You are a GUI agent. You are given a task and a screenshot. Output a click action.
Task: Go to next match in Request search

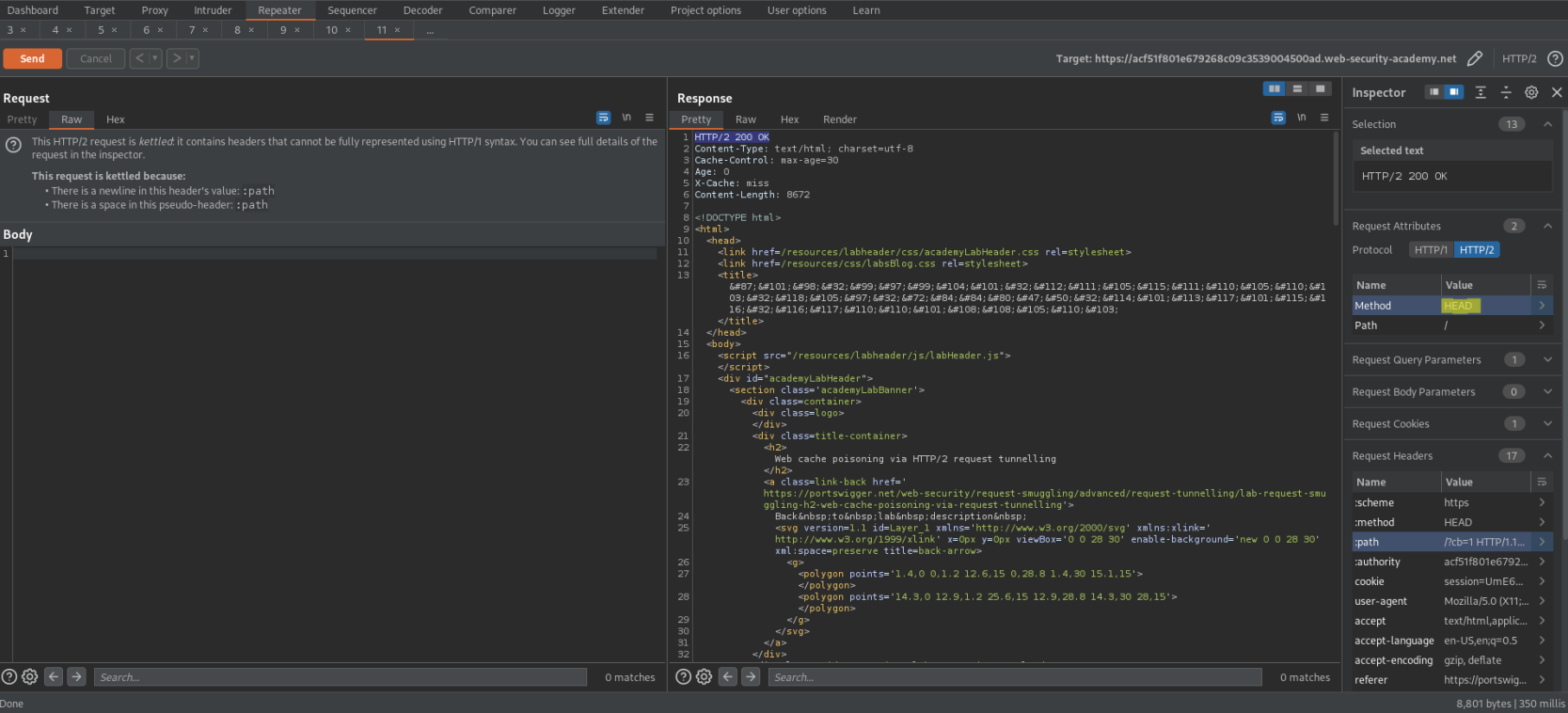pyautogui.click(x=76, y=676)
